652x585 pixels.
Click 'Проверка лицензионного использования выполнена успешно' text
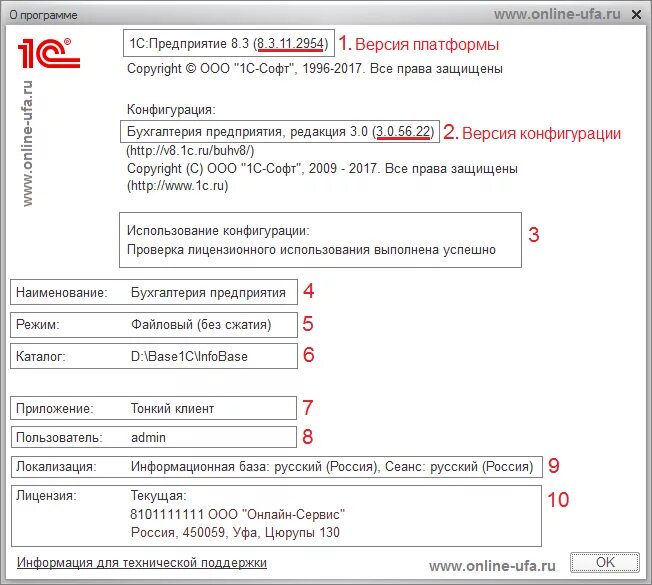pyautogui.click(x=311, y=249)
